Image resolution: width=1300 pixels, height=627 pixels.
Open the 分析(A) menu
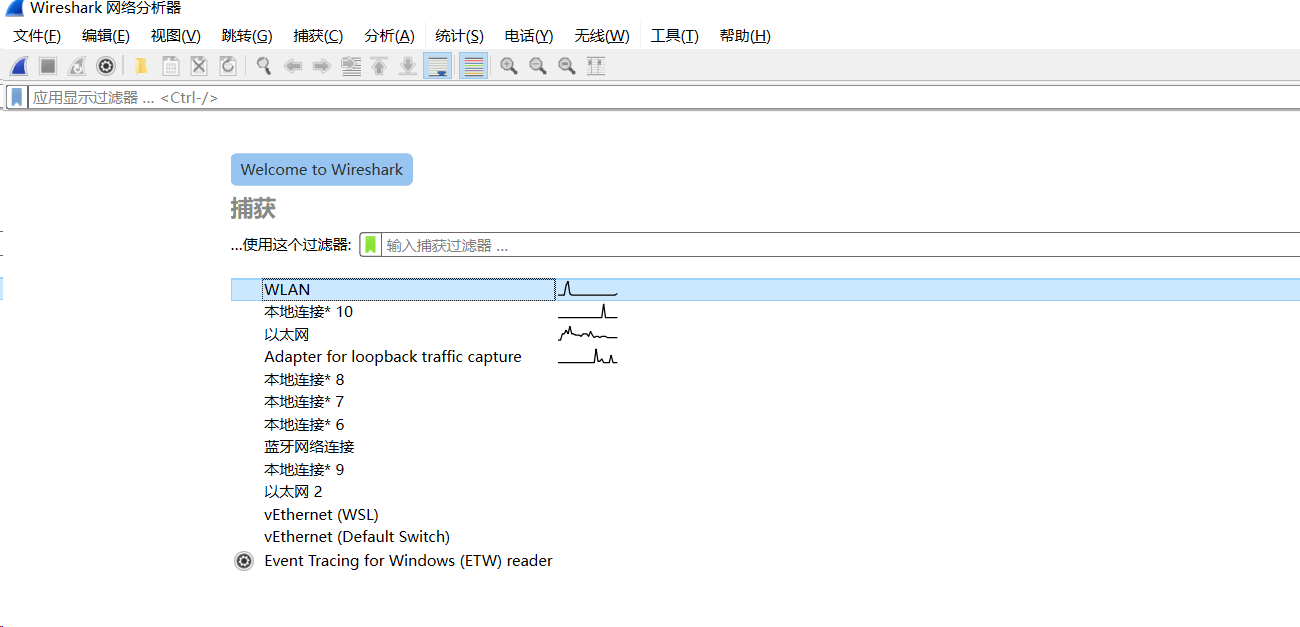(389, 36)
